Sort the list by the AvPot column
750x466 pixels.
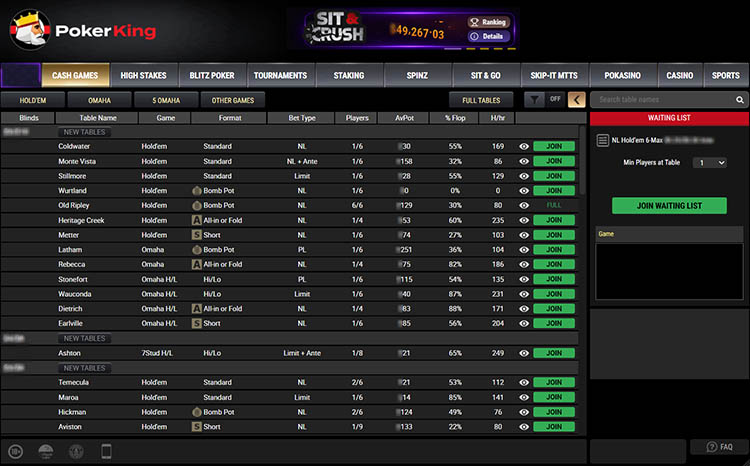coord(404,118)
